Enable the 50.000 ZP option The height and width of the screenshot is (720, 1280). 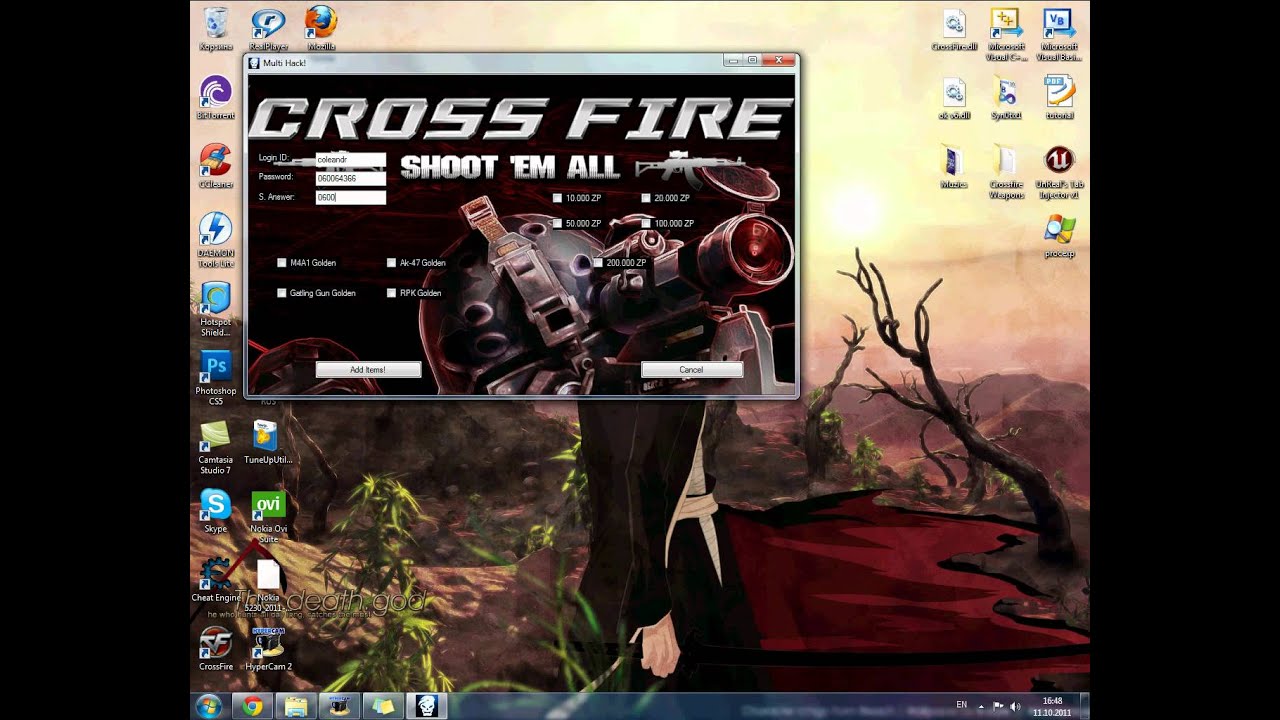tap(557, 223)
